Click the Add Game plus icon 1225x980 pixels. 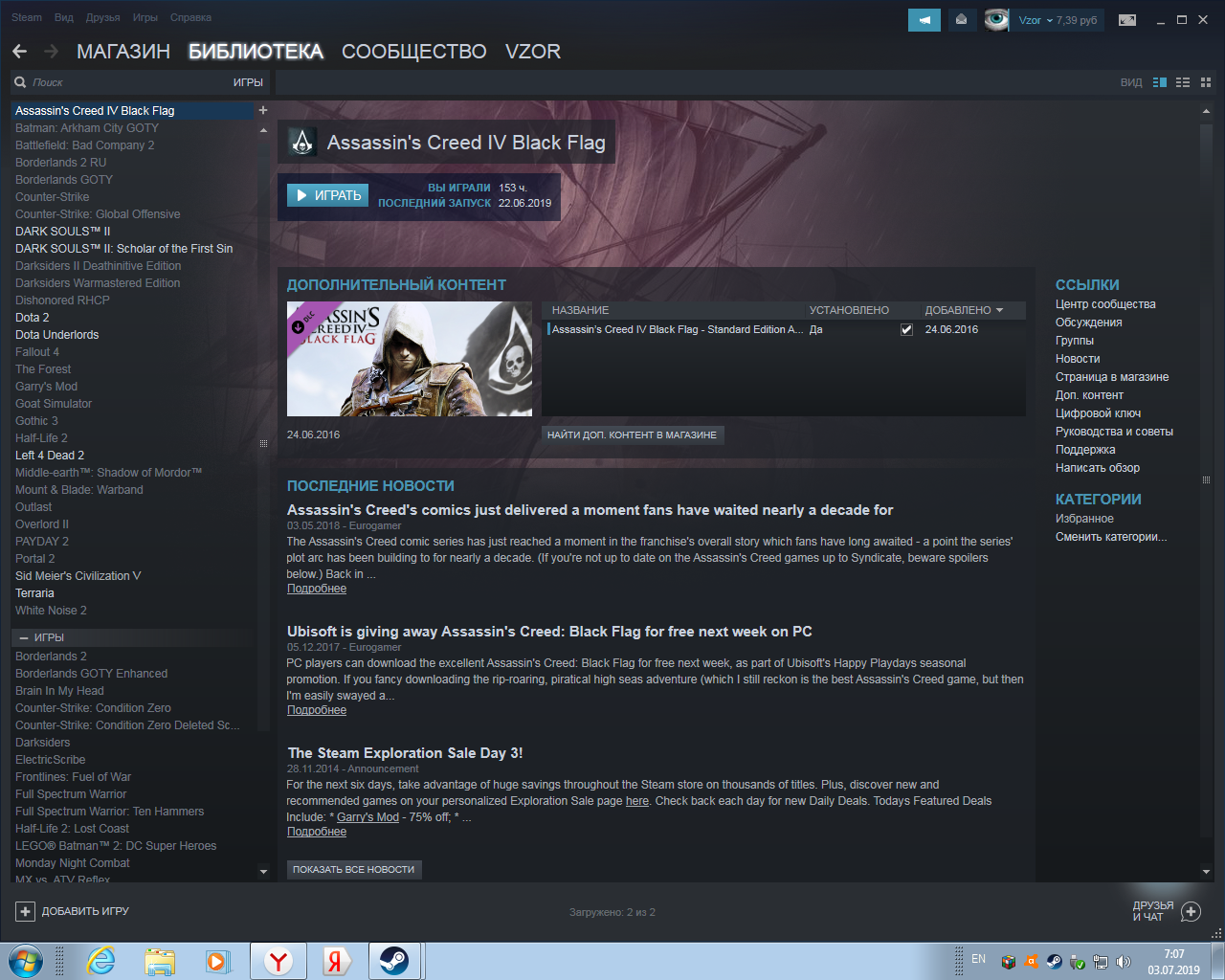26,911
